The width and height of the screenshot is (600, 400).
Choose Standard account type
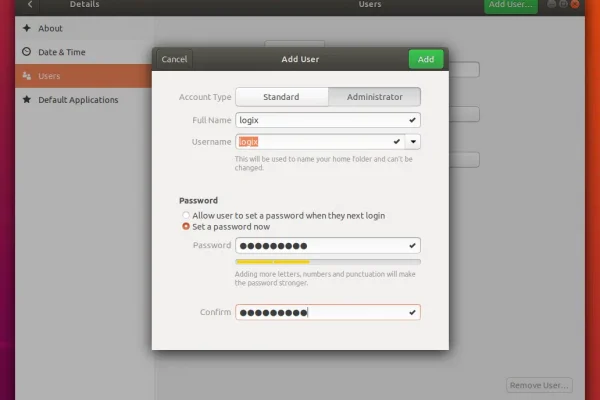[x=282, y=97]
